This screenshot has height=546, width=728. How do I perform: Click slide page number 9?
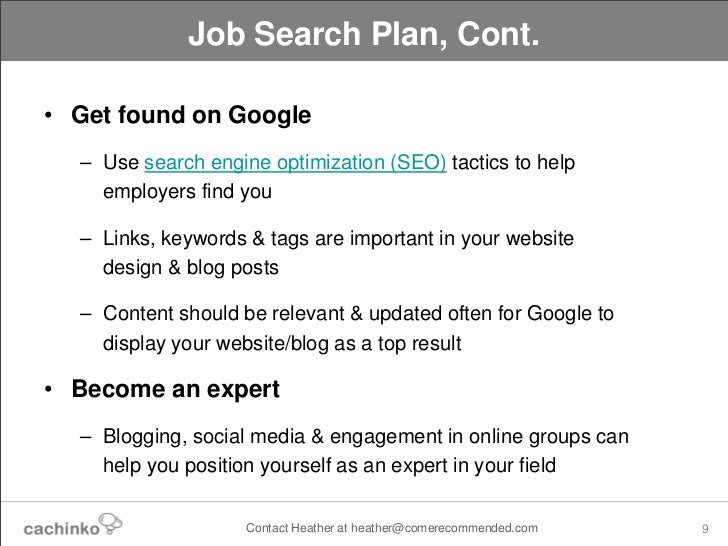click(705, 529)
